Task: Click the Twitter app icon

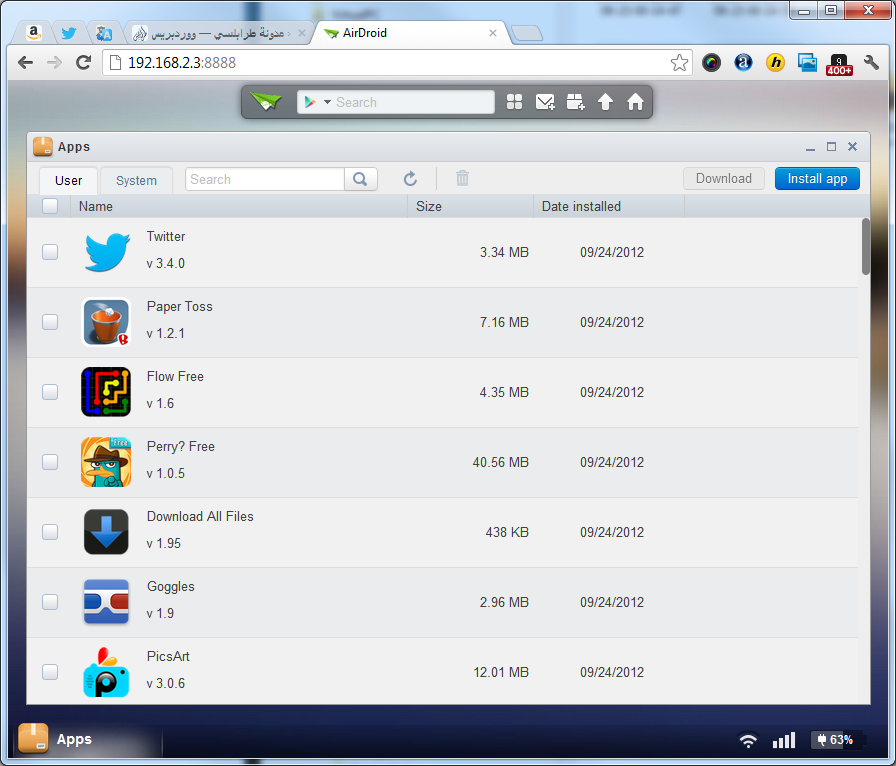Action: point(107,252)
